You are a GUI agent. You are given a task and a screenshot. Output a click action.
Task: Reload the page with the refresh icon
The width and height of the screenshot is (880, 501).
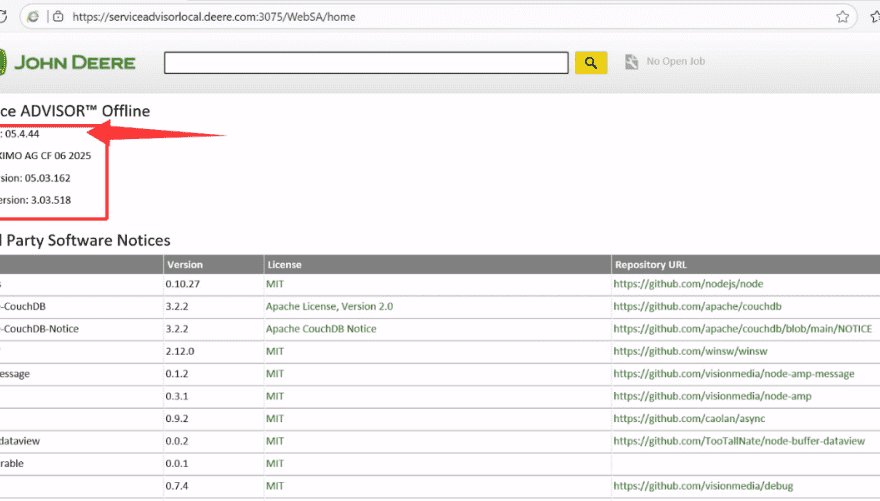click(4, 17)
